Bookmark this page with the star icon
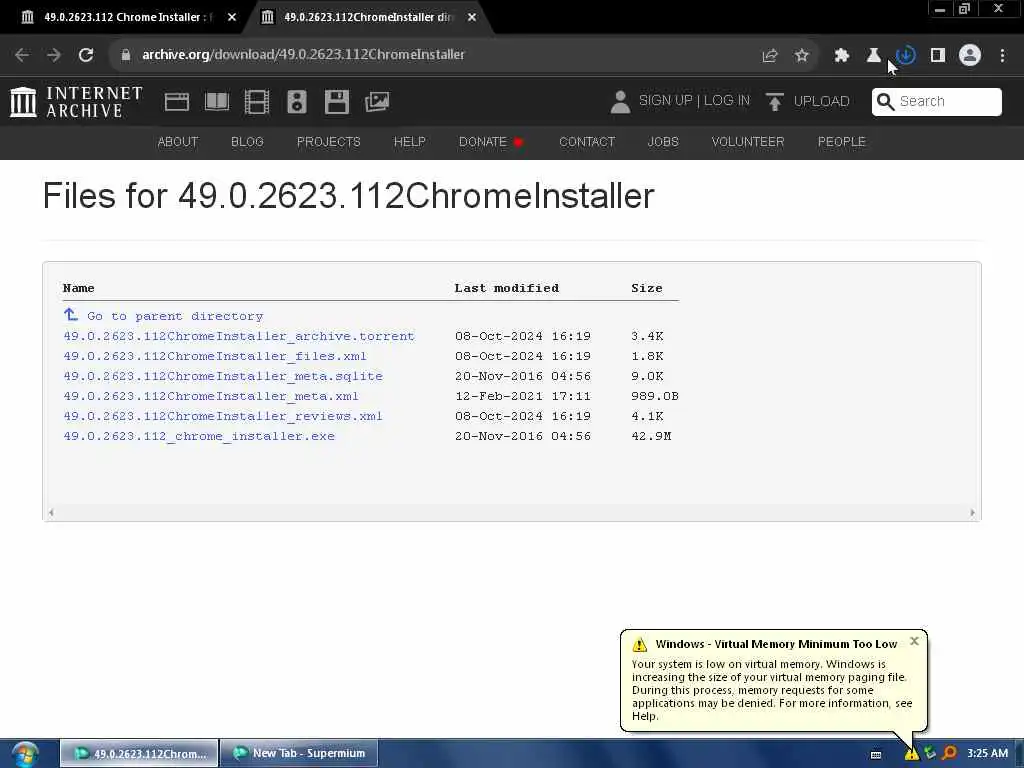The width and height of the screenshot is (1024, 768). pyautogui.click(x=801, y=56)
